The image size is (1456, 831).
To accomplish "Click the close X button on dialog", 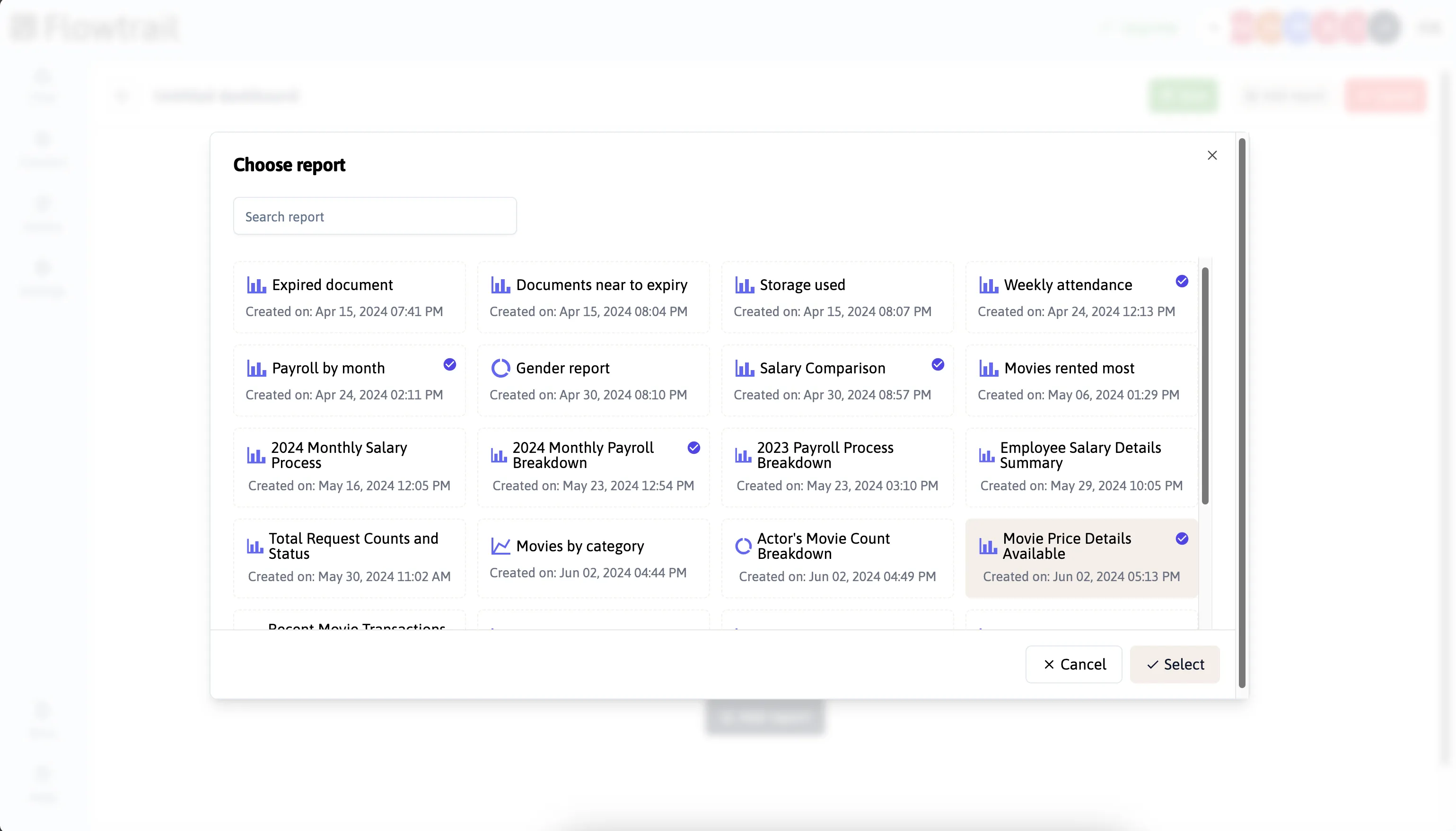I will 1213,155.
